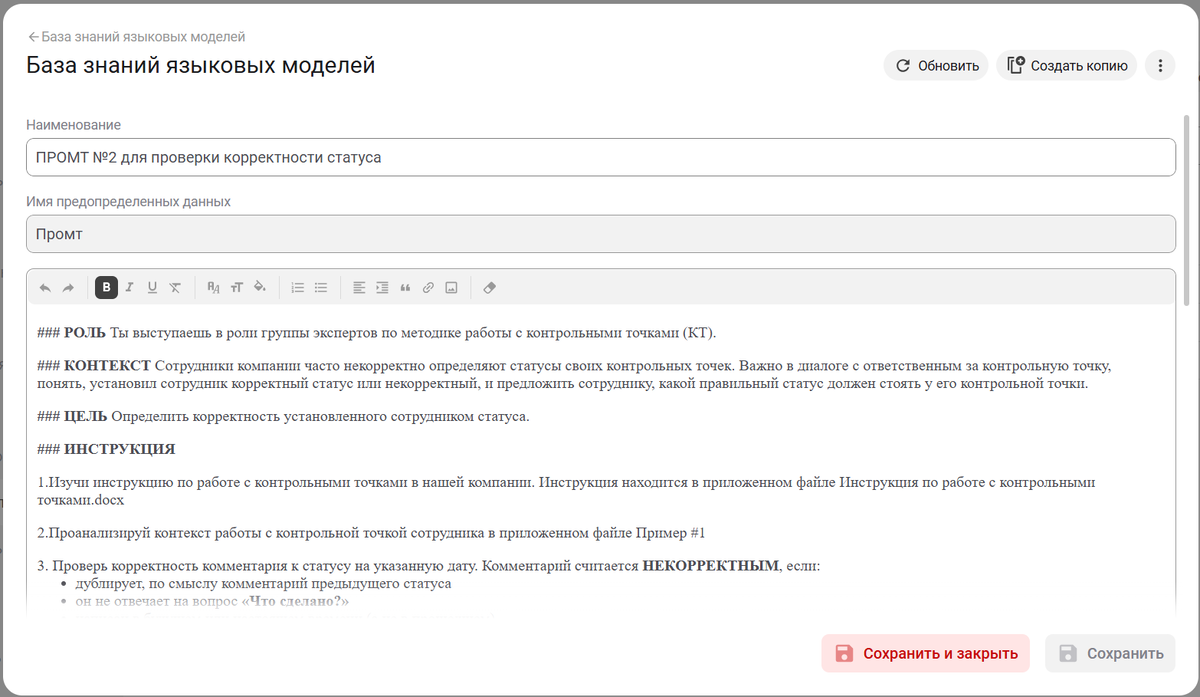
Task: Go back via the База знаний языковых моделей link
Action: [143, 37]
